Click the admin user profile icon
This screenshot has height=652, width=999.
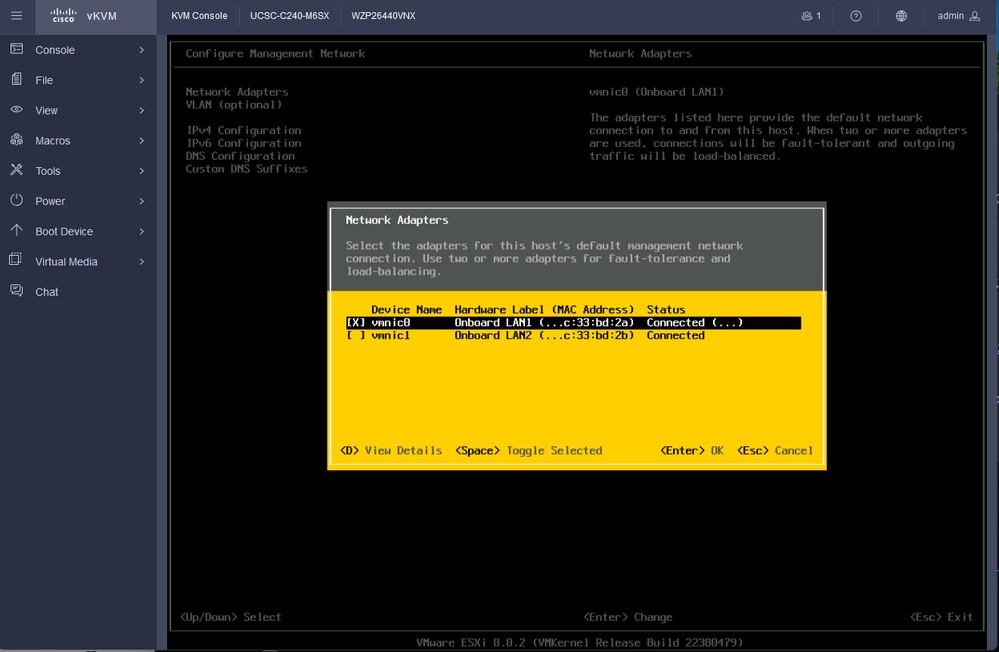coord(974,16)
